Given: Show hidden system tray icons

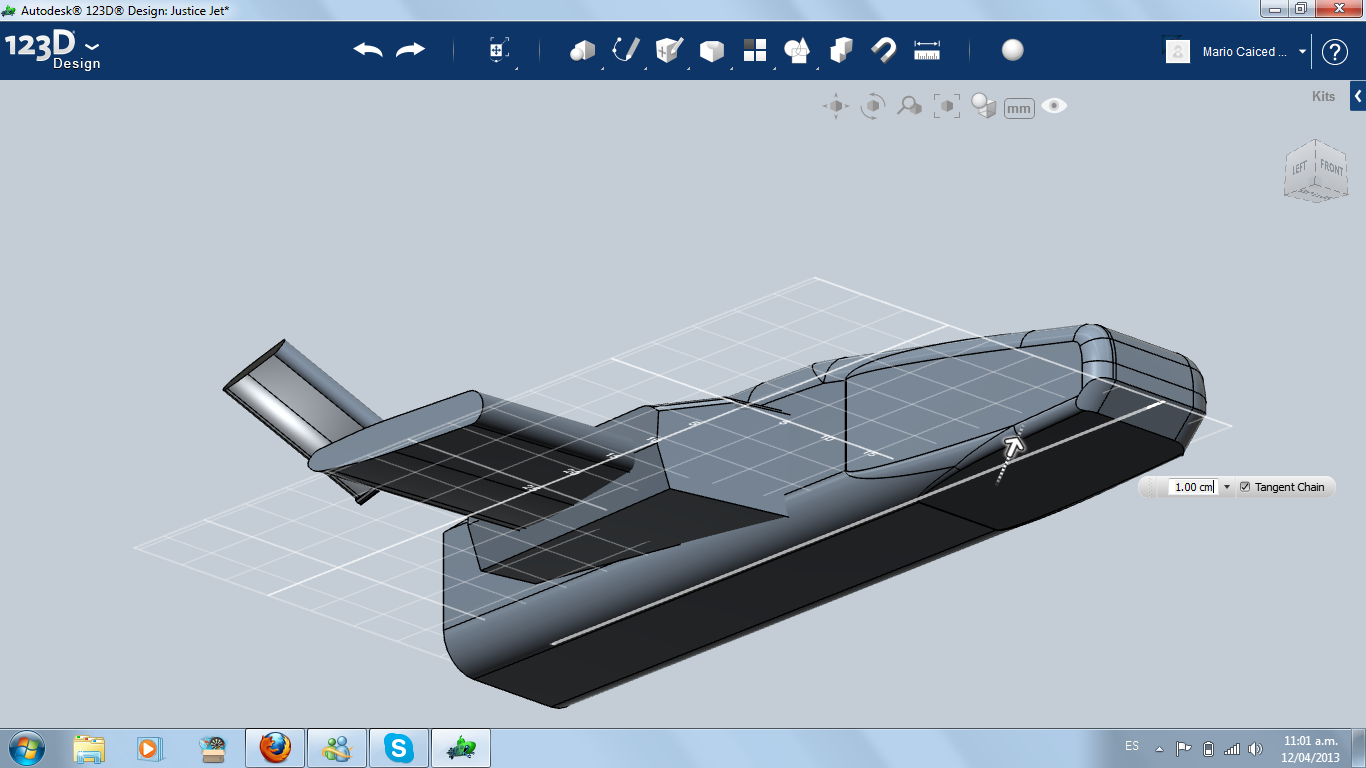Looking at the screenshot, I should (x=1159, y=749).
